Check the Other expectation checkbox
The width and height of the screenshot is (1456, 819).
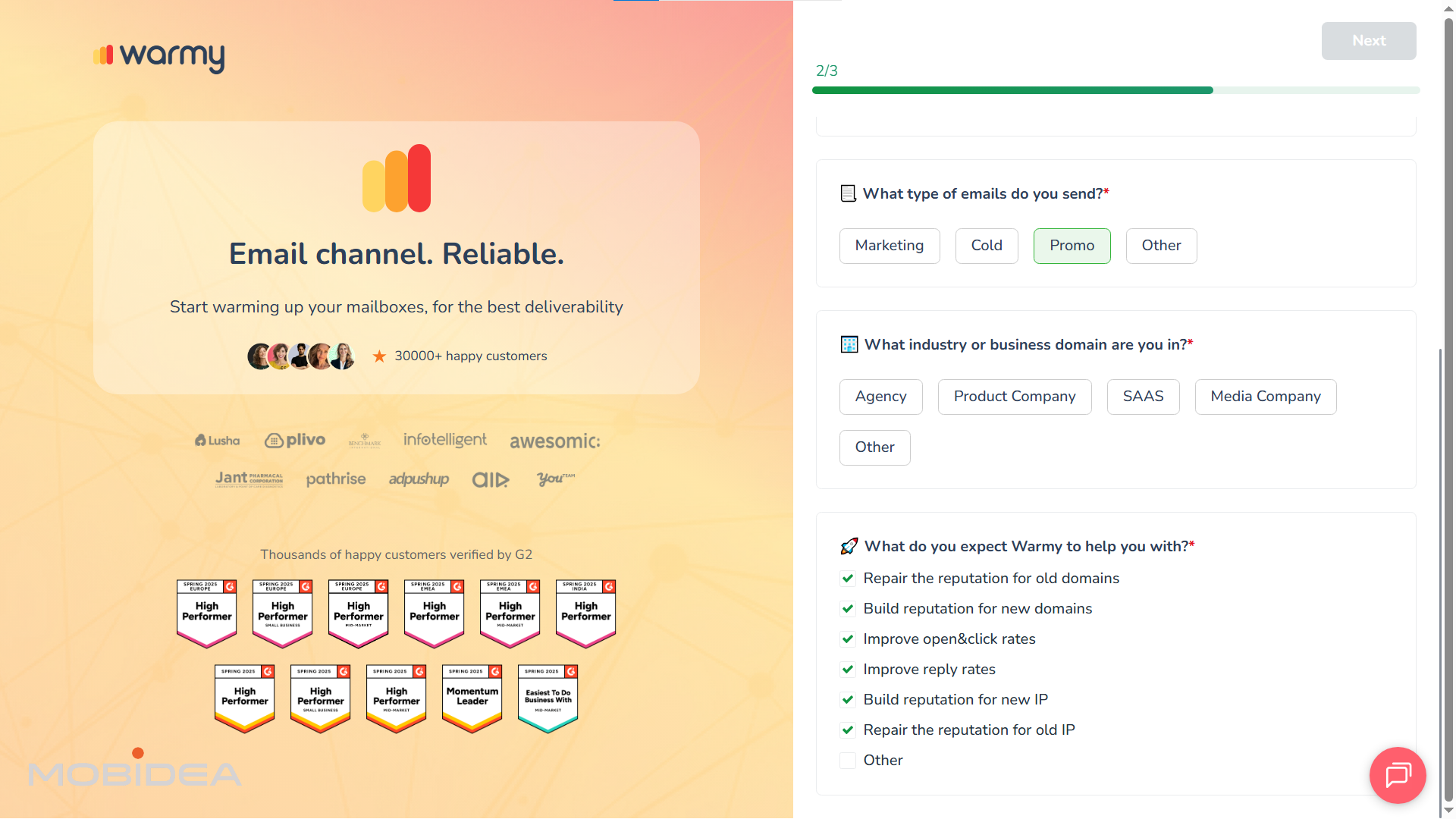coord(848,761)
